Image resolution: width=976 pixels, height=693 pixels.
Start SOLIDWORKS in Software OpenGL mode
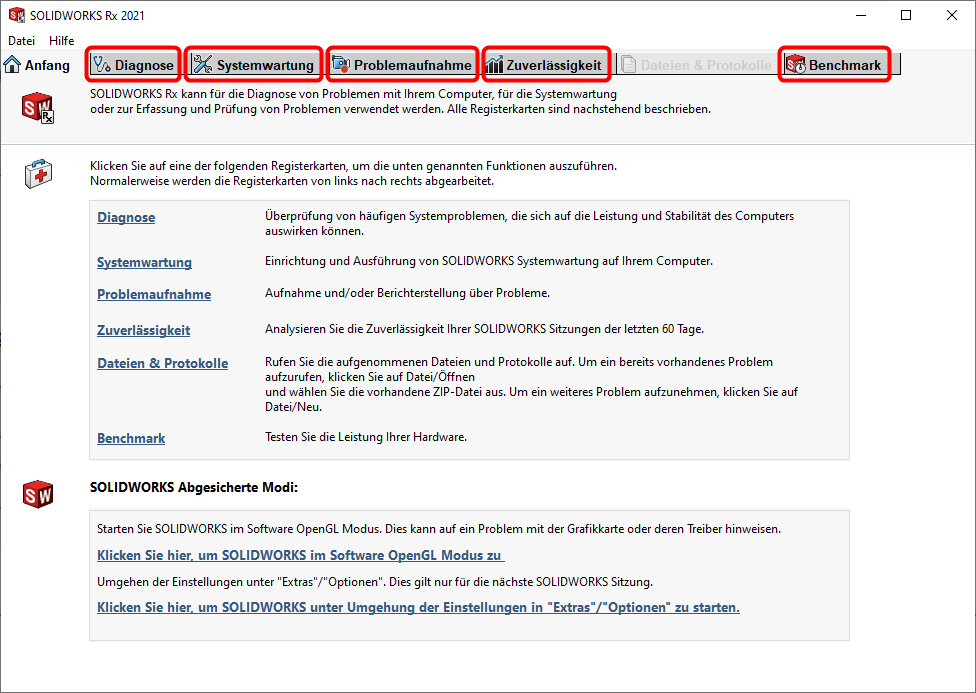tap(300, 555)
